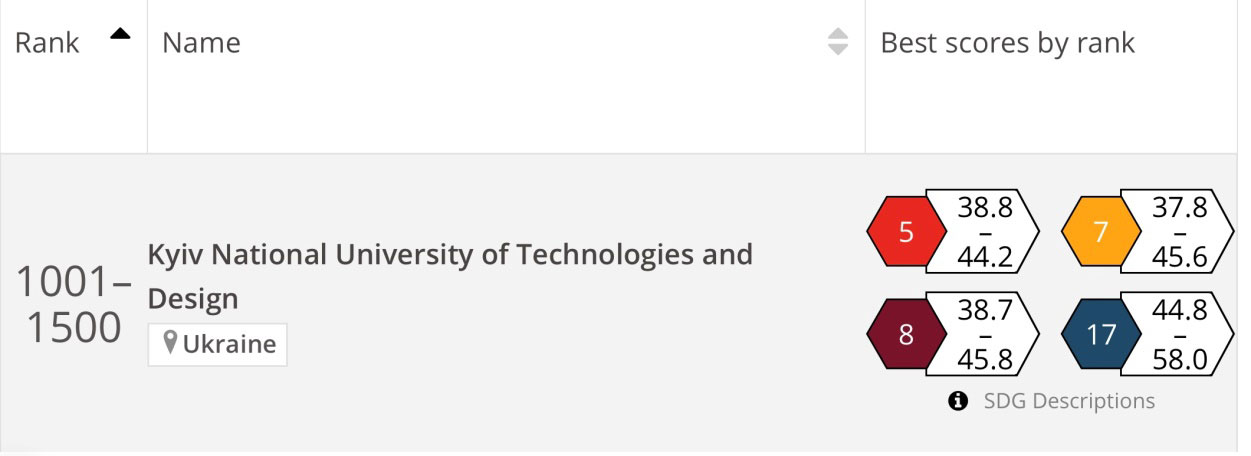Image resolution: width=1251 pixels, height=456 pixels.
Task: Click the 37.8–45.6 score box
Action: click(x=1178, y=232)
